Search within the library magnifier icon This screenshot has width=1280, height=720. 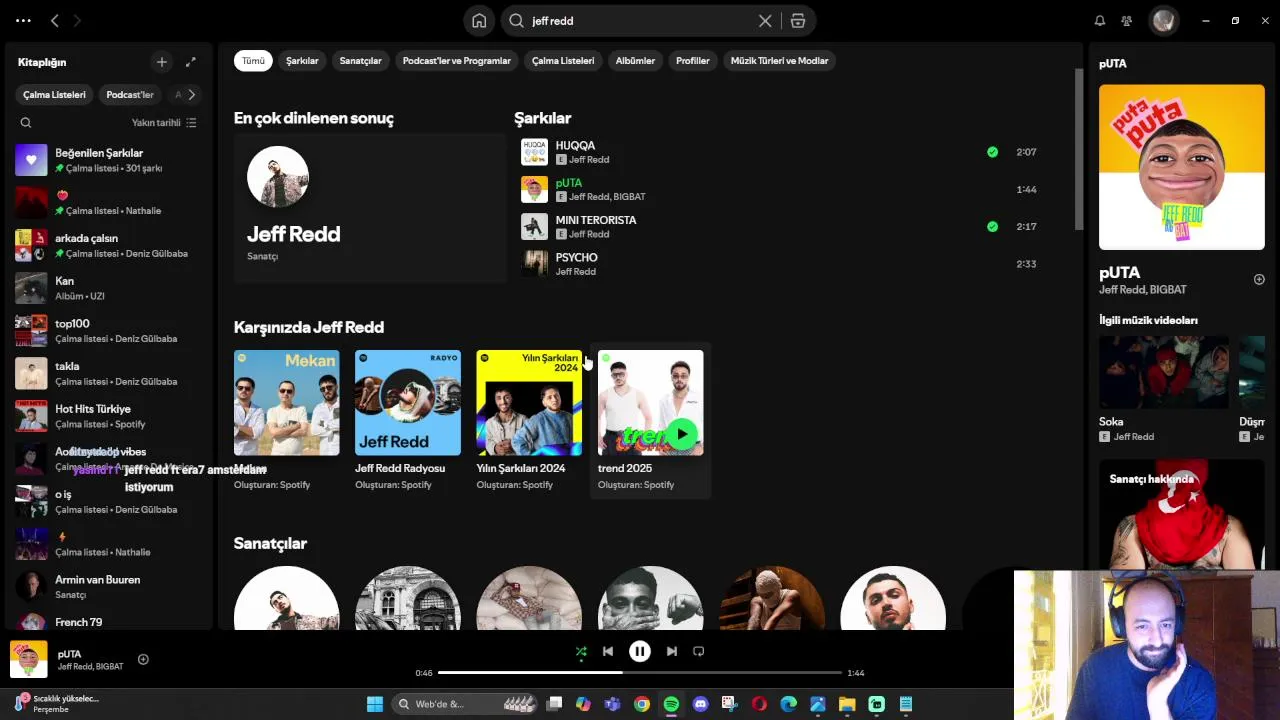pos(26,123)
